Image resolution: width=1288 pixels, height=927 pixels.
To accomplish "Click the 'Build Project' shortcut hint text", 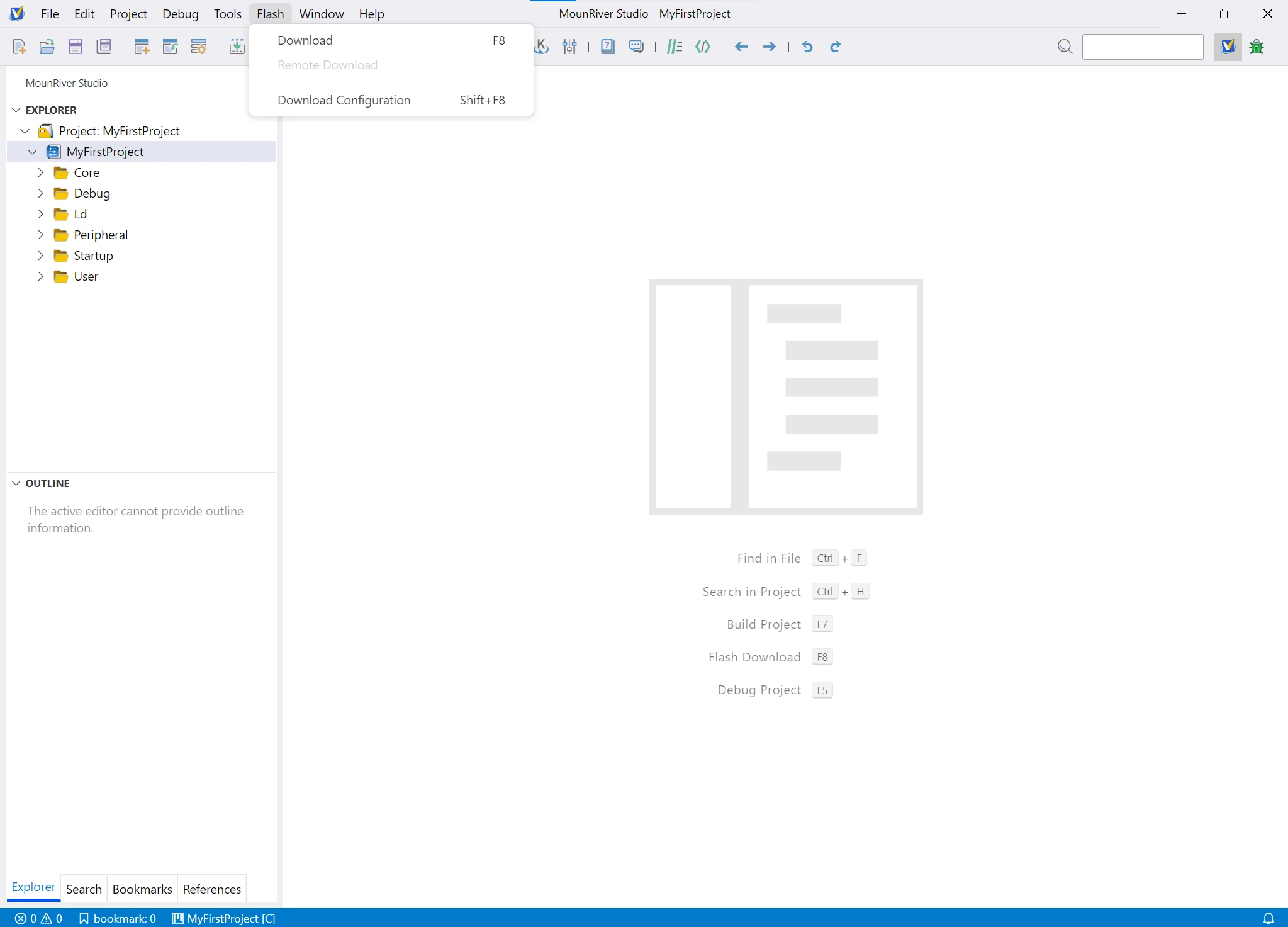I will tap(764, 624).
